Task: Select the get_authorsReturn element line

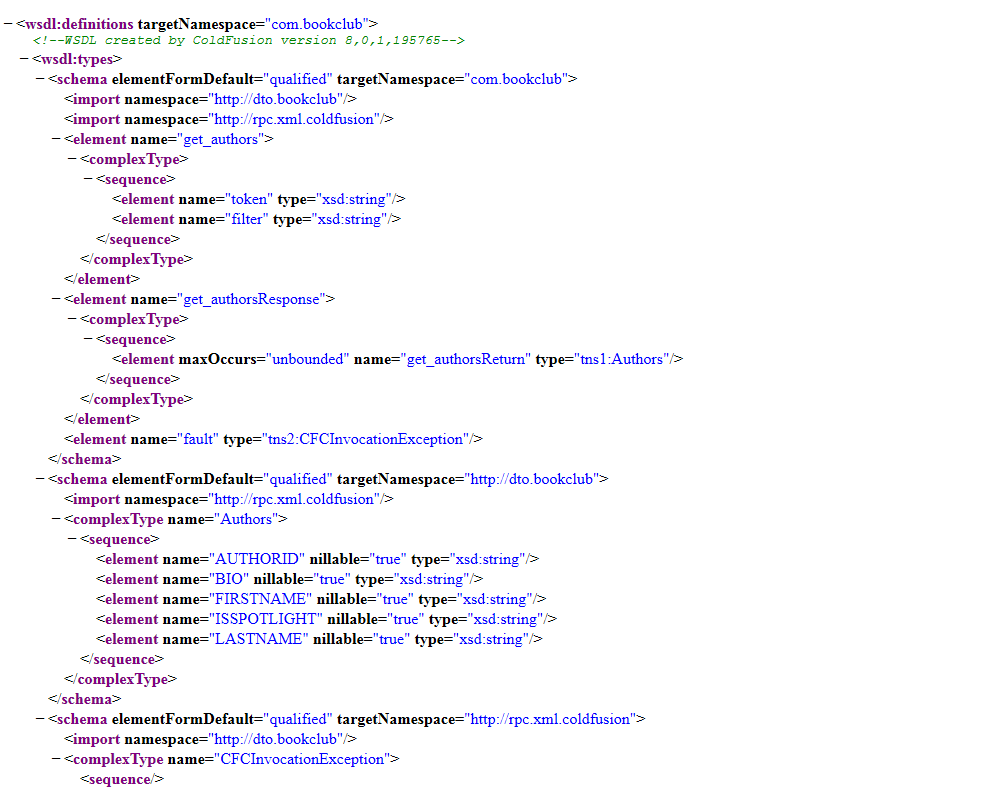Action: 398,359
